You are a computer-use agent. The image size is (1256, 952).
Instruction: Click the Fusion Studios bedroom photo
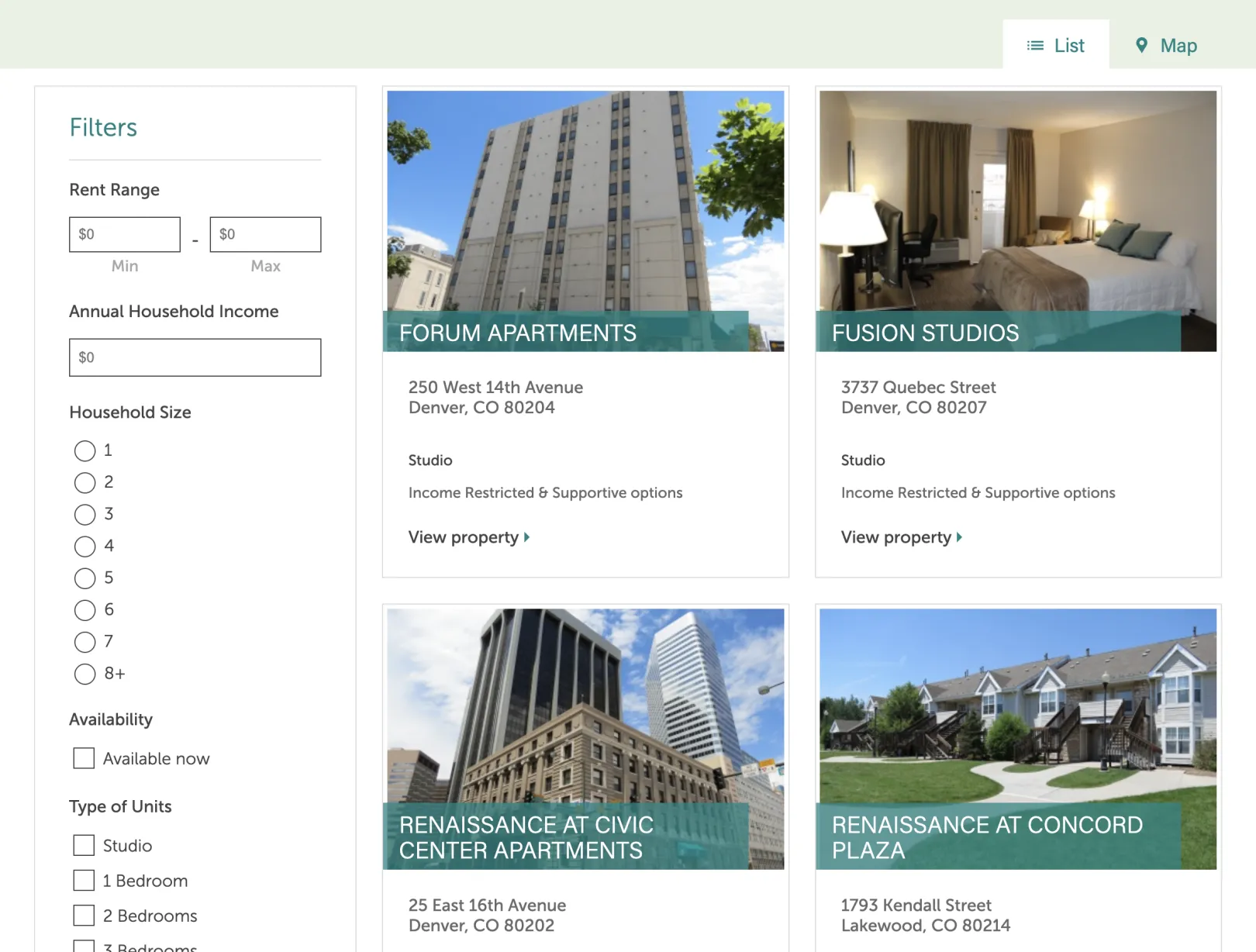pyautogui.click(x=1017, y=202)
